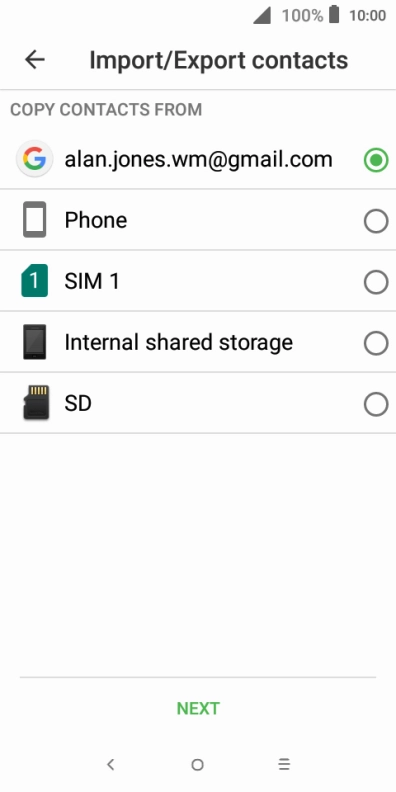Open recent apps navigation button

pos(284,764)
